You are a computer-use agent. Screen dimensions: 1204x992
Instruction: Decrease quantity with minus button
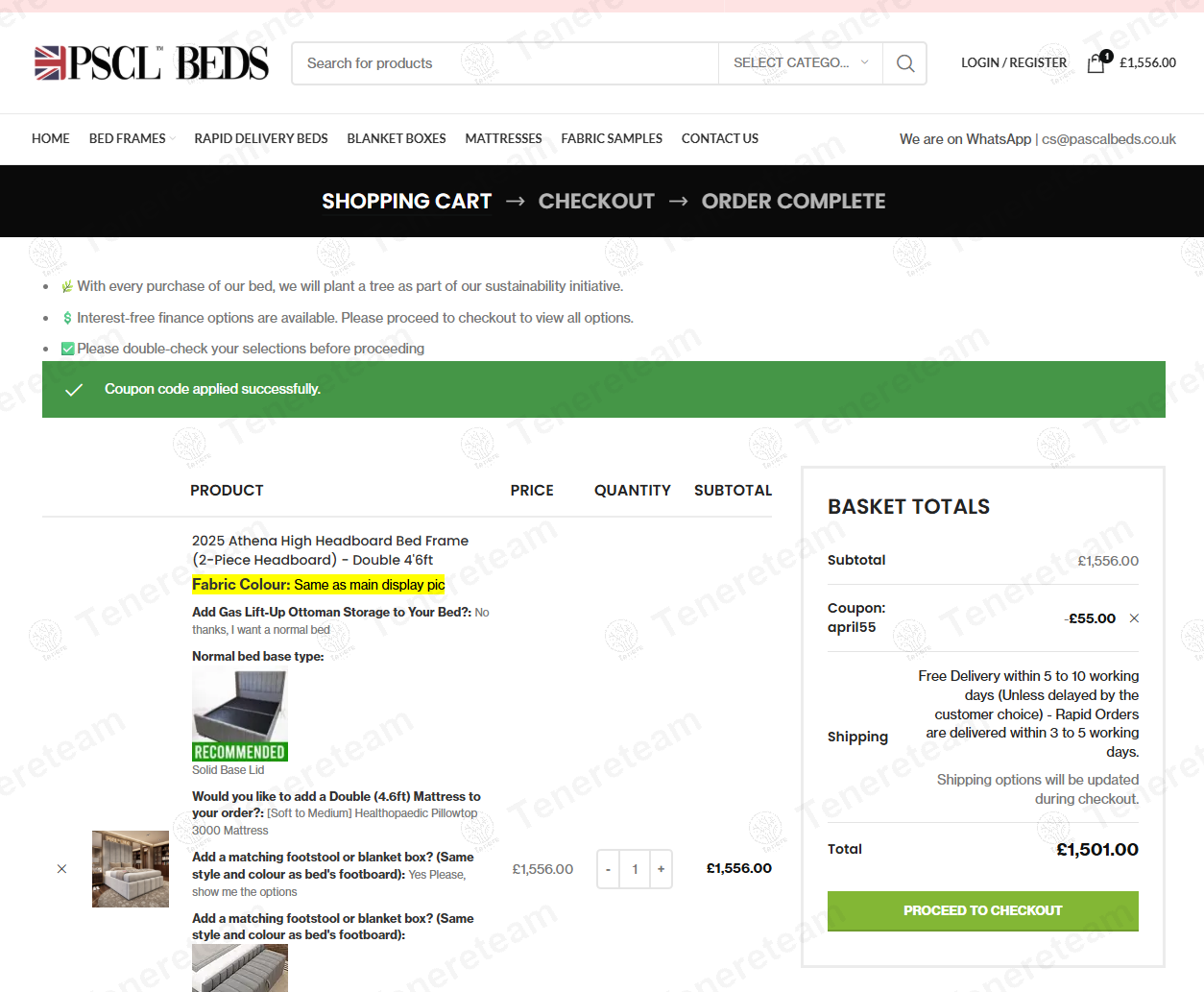pos(608,869)
